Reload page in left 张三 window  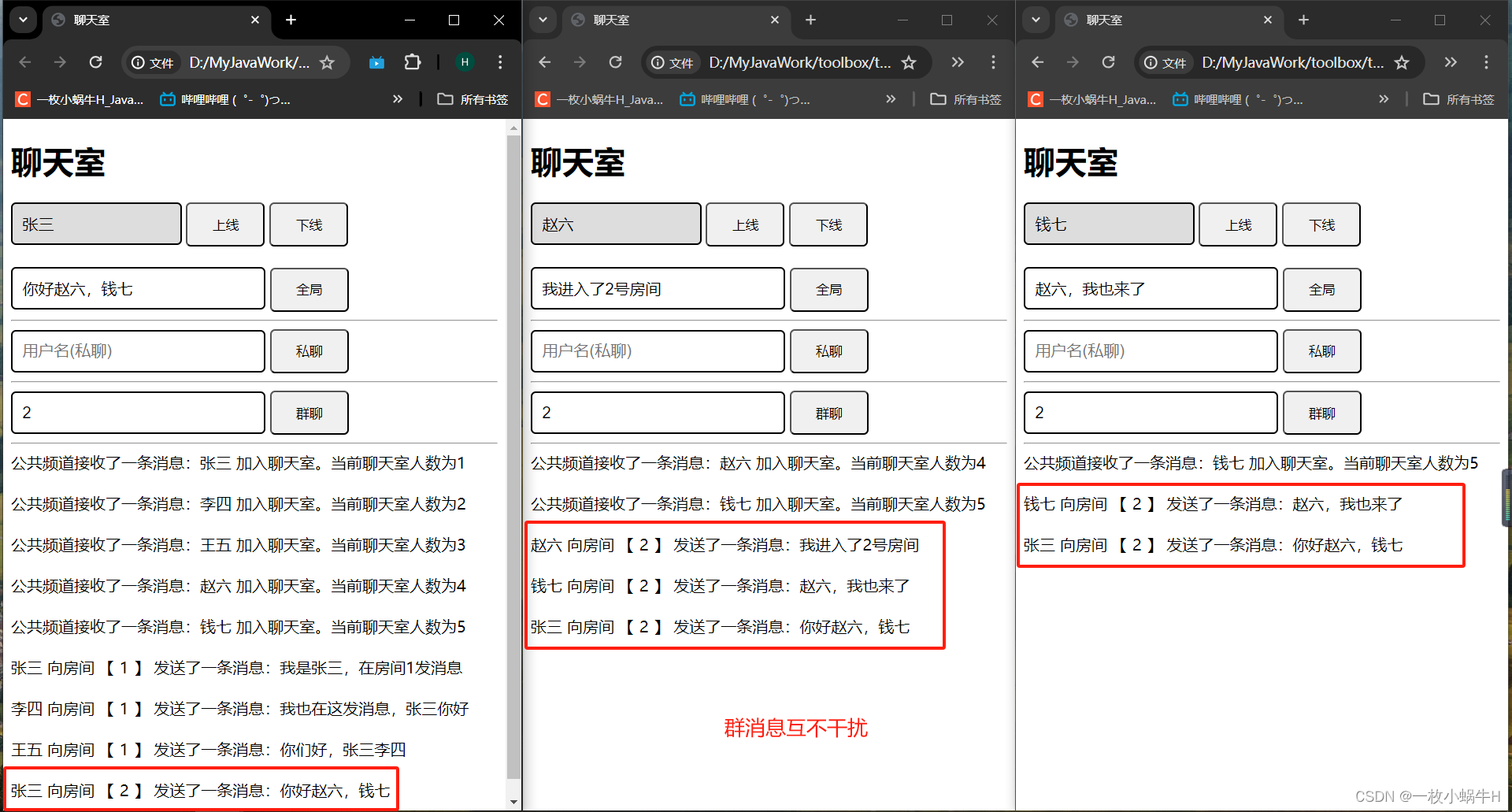click(95, 62)
